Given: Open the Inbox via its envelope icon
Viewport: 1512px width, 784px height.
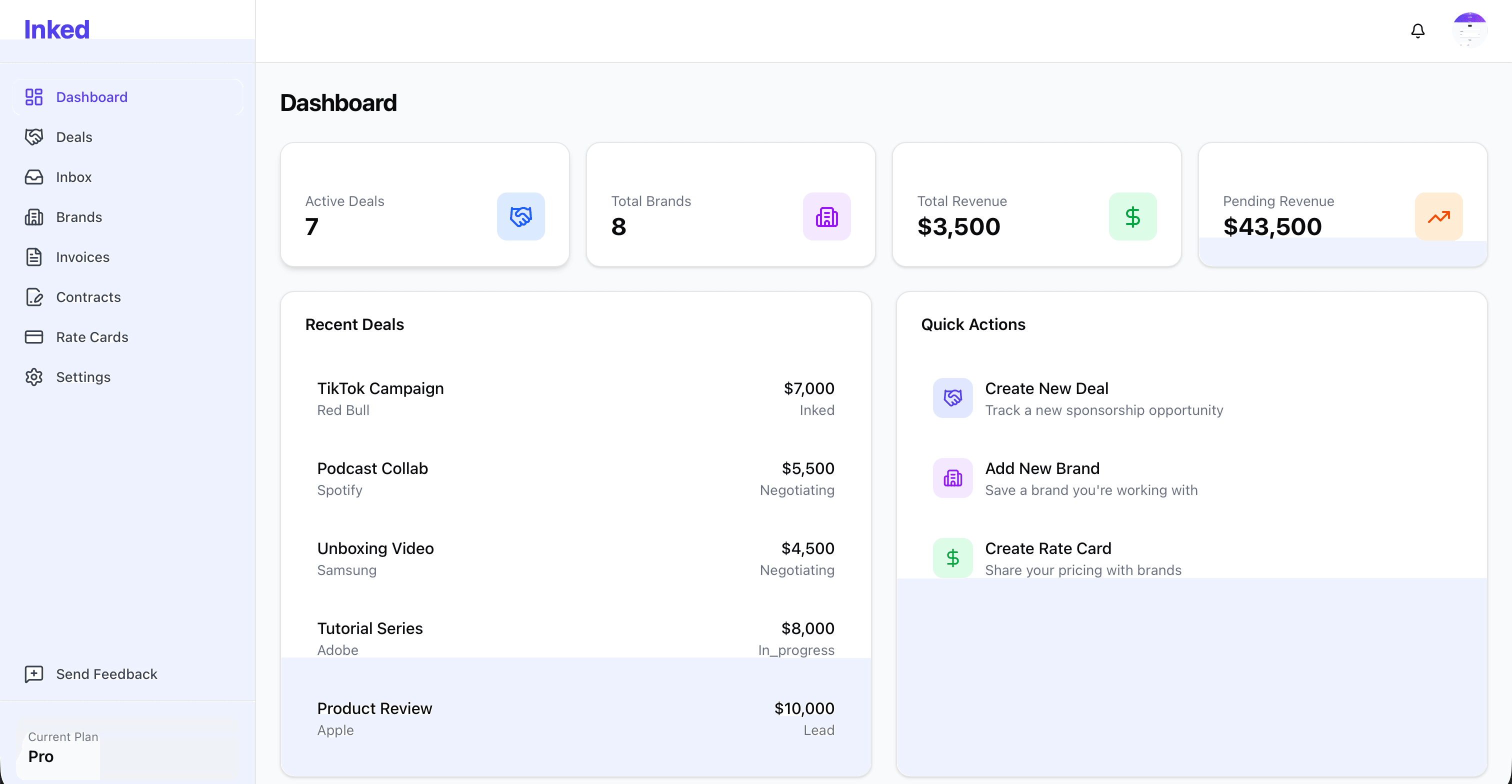Looking at the screenshot, I should coord(34,176).
